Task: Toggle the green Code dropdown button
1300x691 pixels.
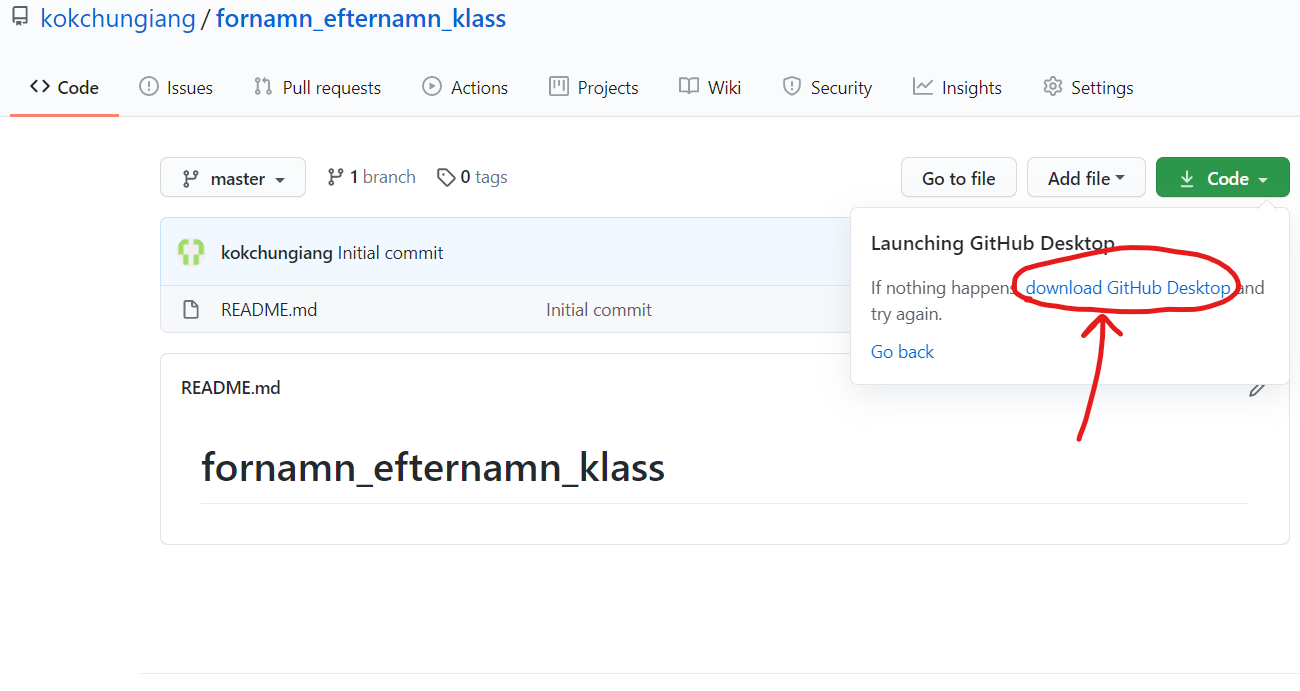Action: [x=1223, y=178]
